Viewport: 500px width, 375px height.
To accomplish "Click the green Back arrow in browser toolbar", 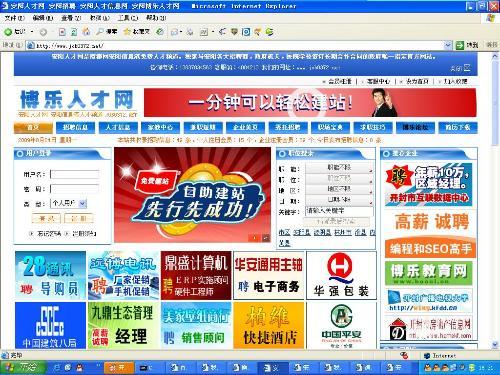I will [8, 32].
